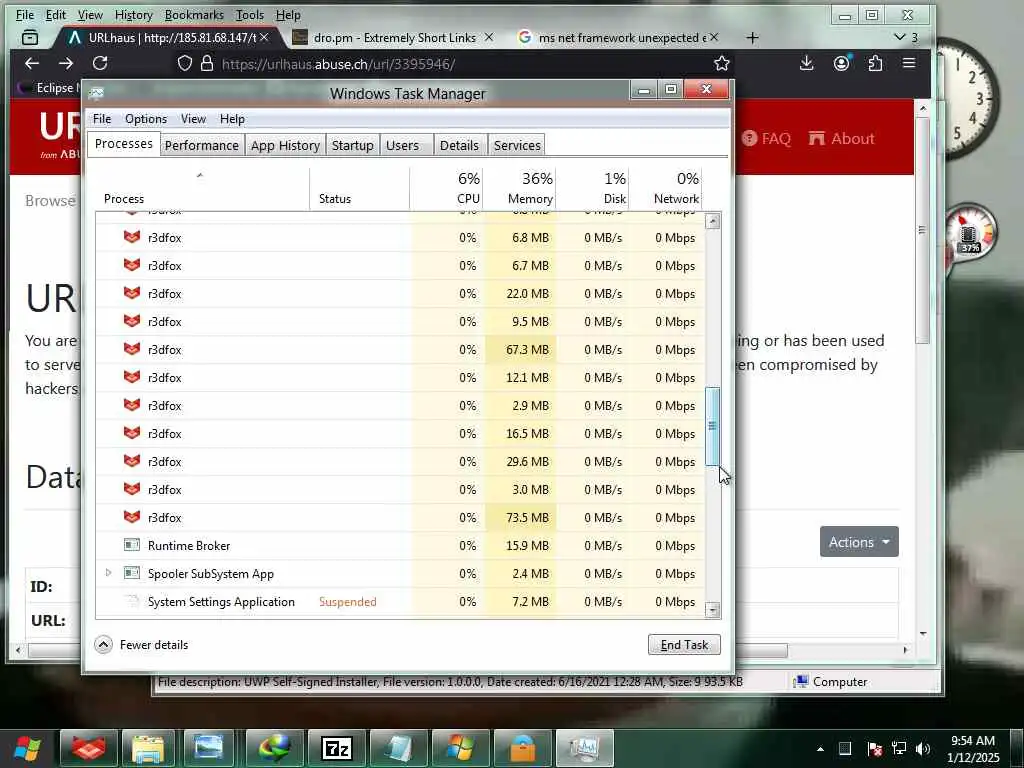Open the browser's Tools menu
Image resolution: width=1024 pixels, height=768 pixels.
249,14
